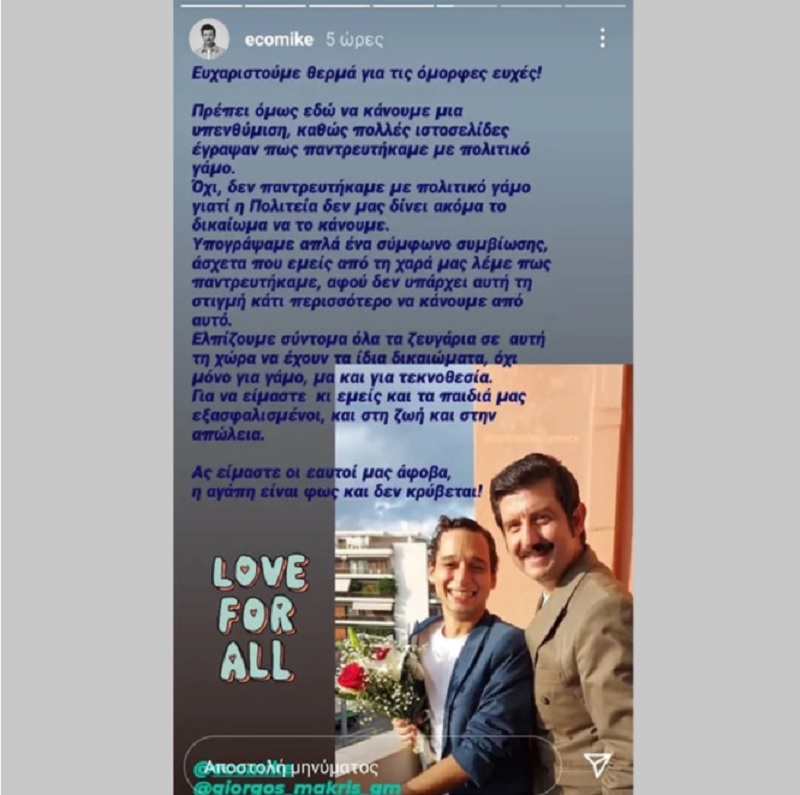
Task: Open the three-dot story options menu
Action: (603, 38)
